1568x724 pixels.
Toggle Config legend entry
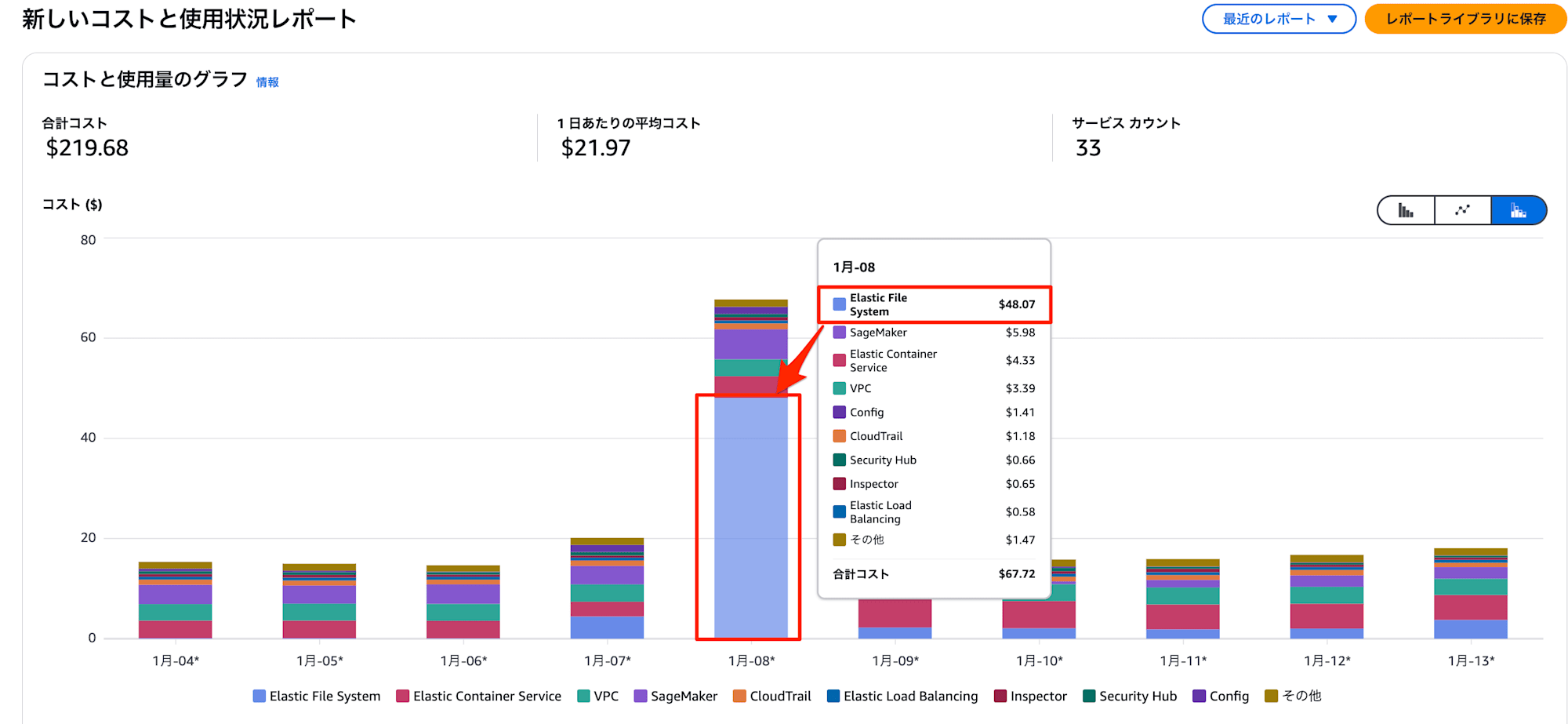coord(1221,696)
